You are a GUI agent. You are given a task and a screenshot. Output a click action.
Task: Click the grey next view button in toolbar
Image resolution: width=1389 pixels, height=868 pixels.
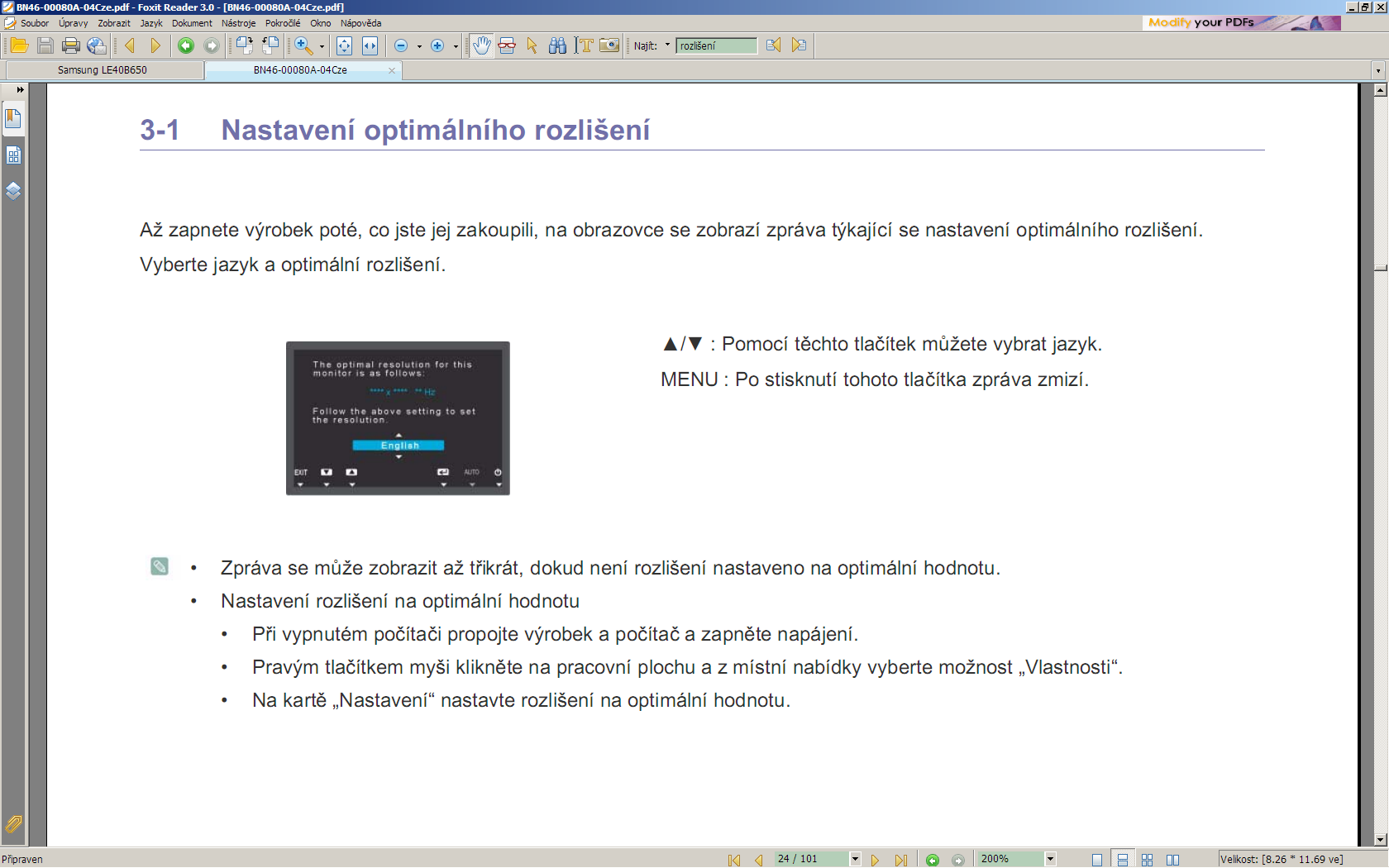pos(212,45)
